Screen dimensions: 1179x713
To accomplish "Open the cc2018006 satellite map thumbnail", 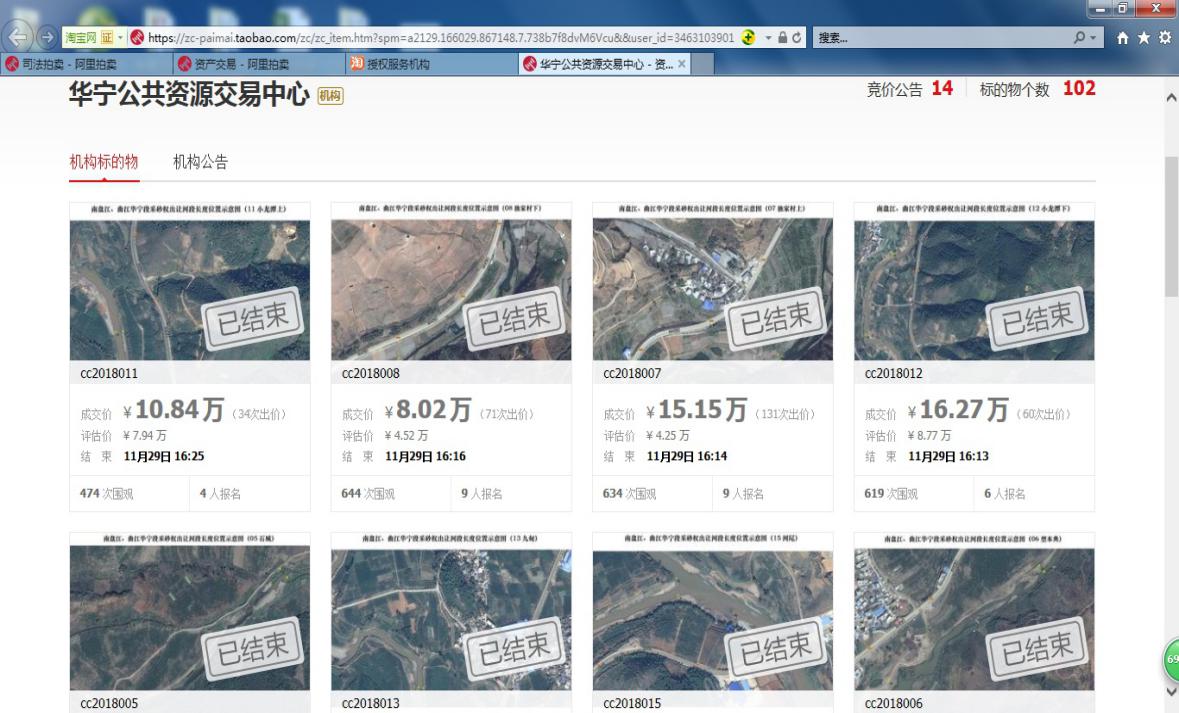I will coord(974,611).
